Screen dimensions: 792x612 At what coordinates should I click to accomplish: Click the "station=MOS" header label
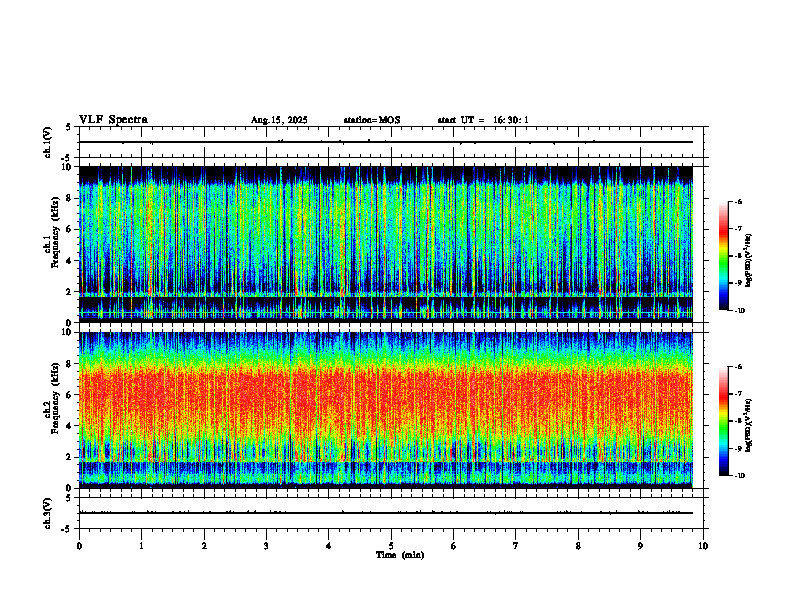pyautogui.click(x=372, y=120)
